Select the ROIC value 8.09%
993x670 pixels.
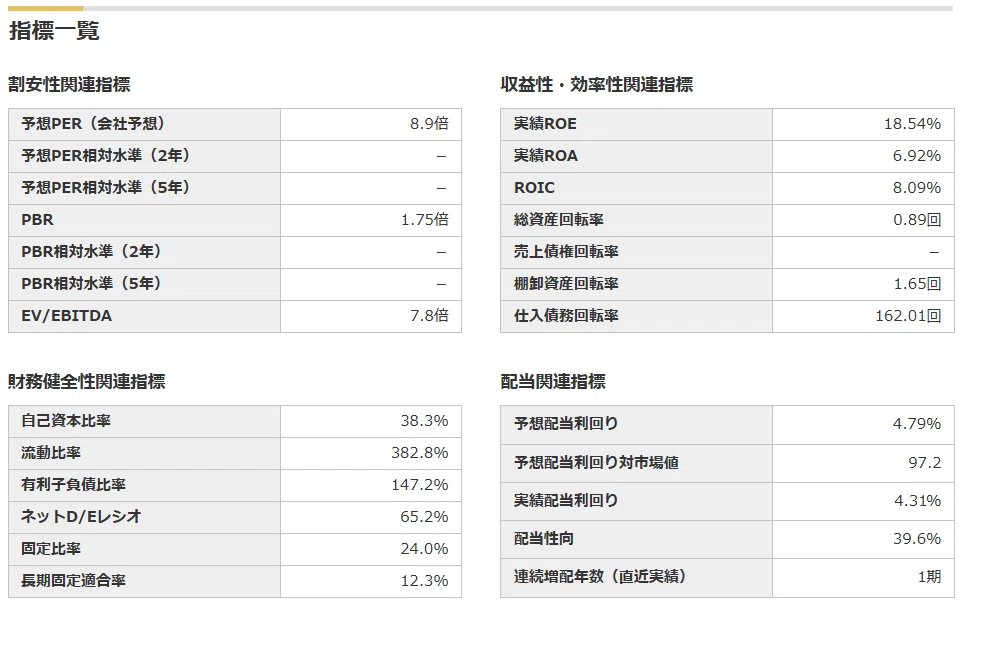(916, 187)
